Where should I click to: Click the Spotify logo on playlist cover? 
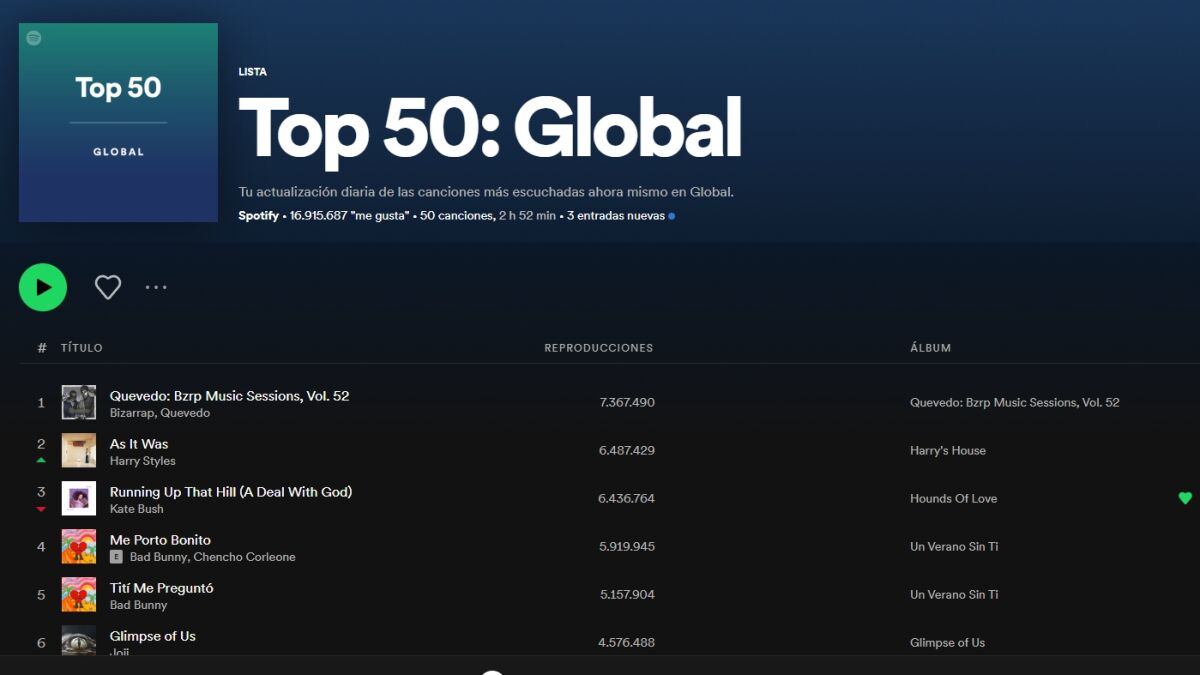point(34,38)
